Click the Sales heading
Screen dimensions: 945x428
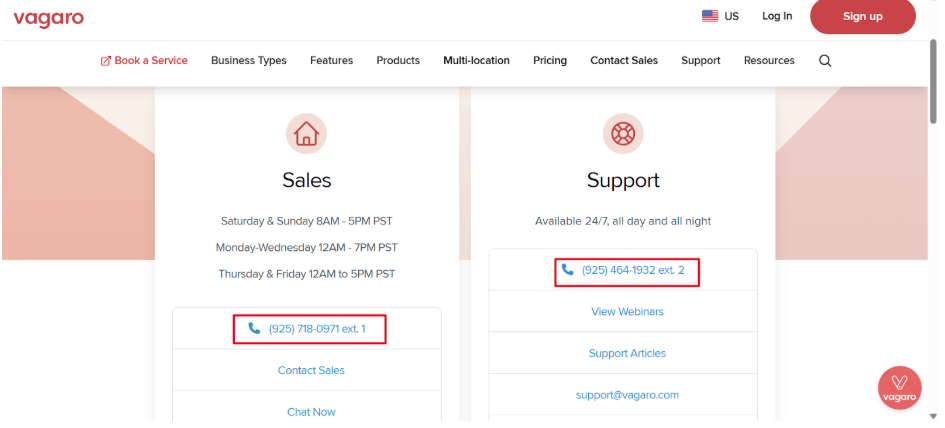point(307,180)
